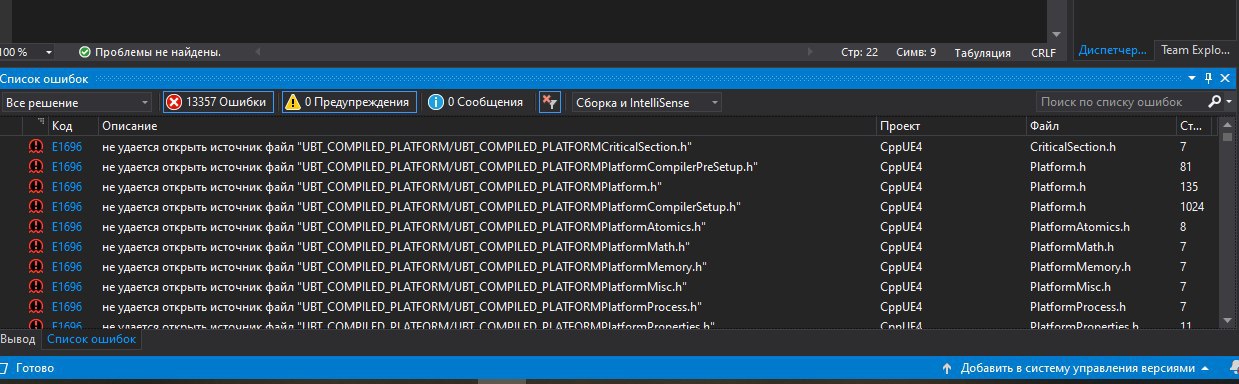Click error icon in line 135 Platform.h row
Viewport: 1239px width, 384px height.
pos(36,187)
